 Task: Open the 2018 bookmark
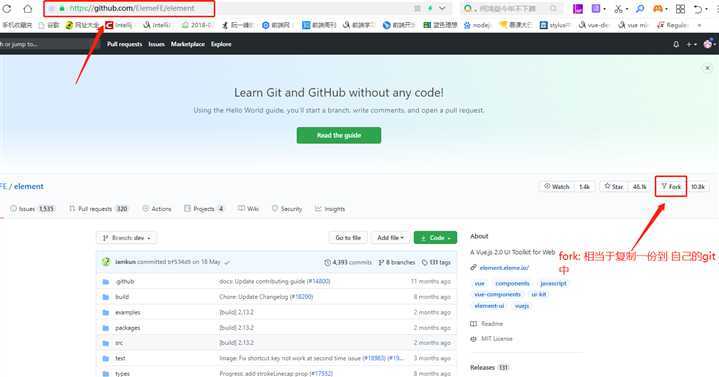tap(197, 25)
